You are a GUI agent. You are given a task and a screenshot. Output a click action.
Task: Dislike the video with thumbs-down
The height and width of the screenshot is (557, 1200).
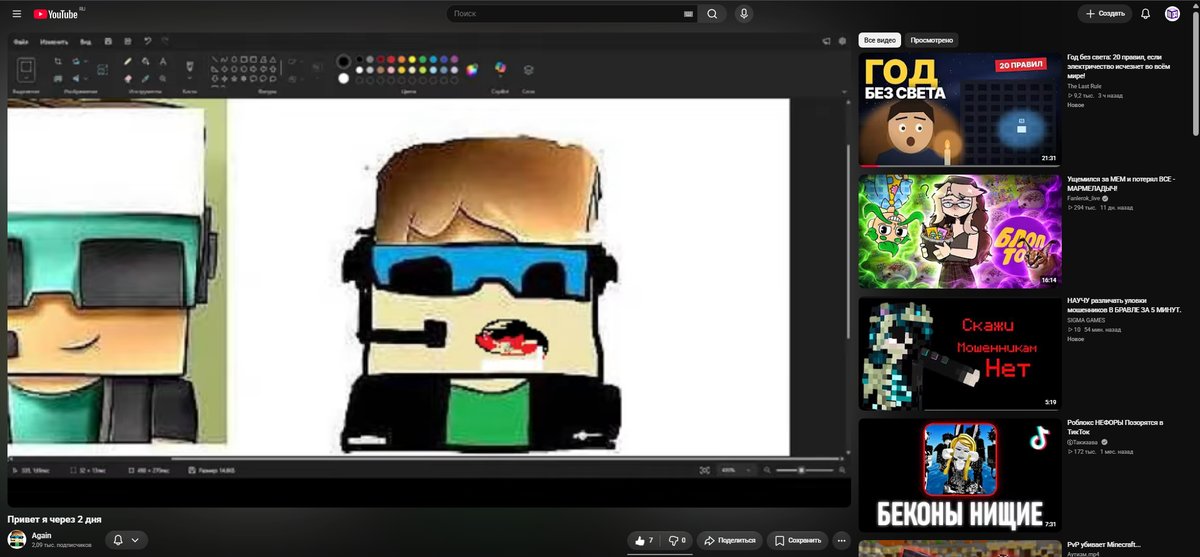point(676,540)
